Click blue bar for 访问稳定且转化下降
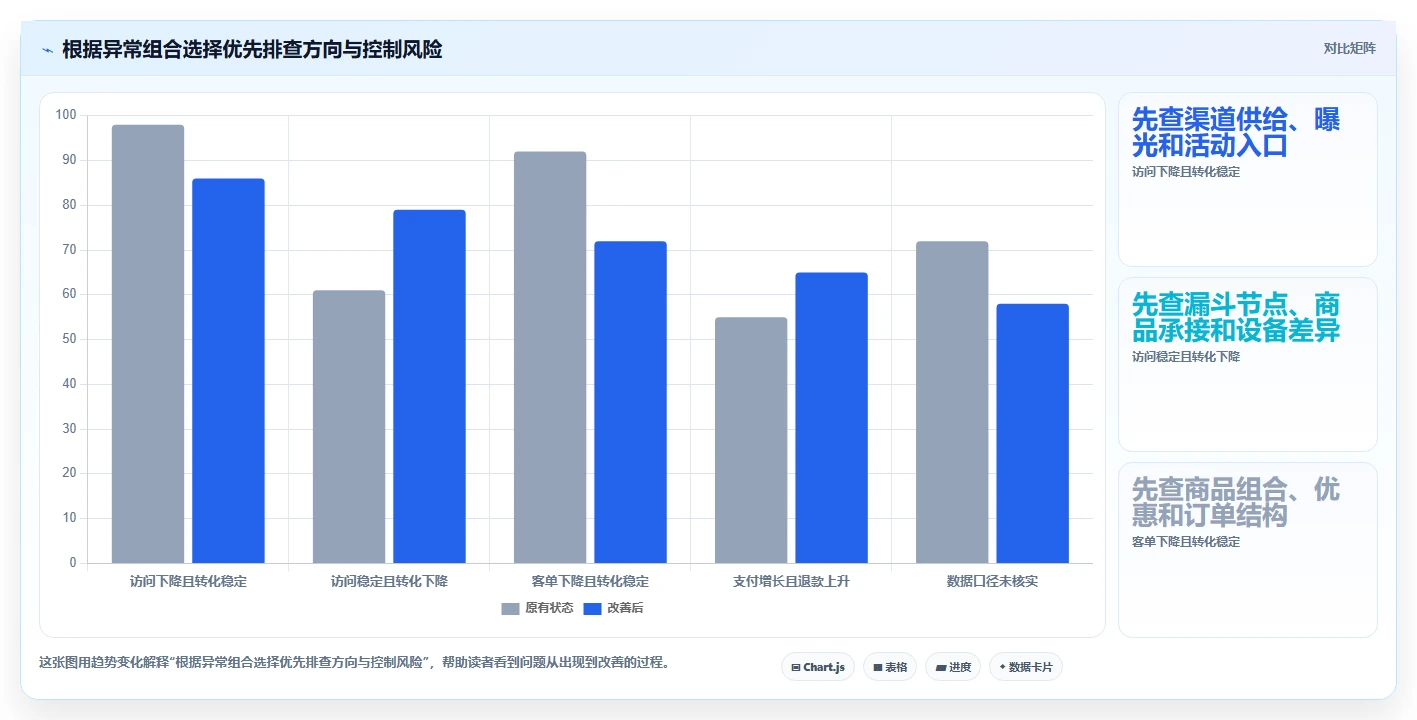This screenshot has width=1417, height=720. [x=429, y=386]
